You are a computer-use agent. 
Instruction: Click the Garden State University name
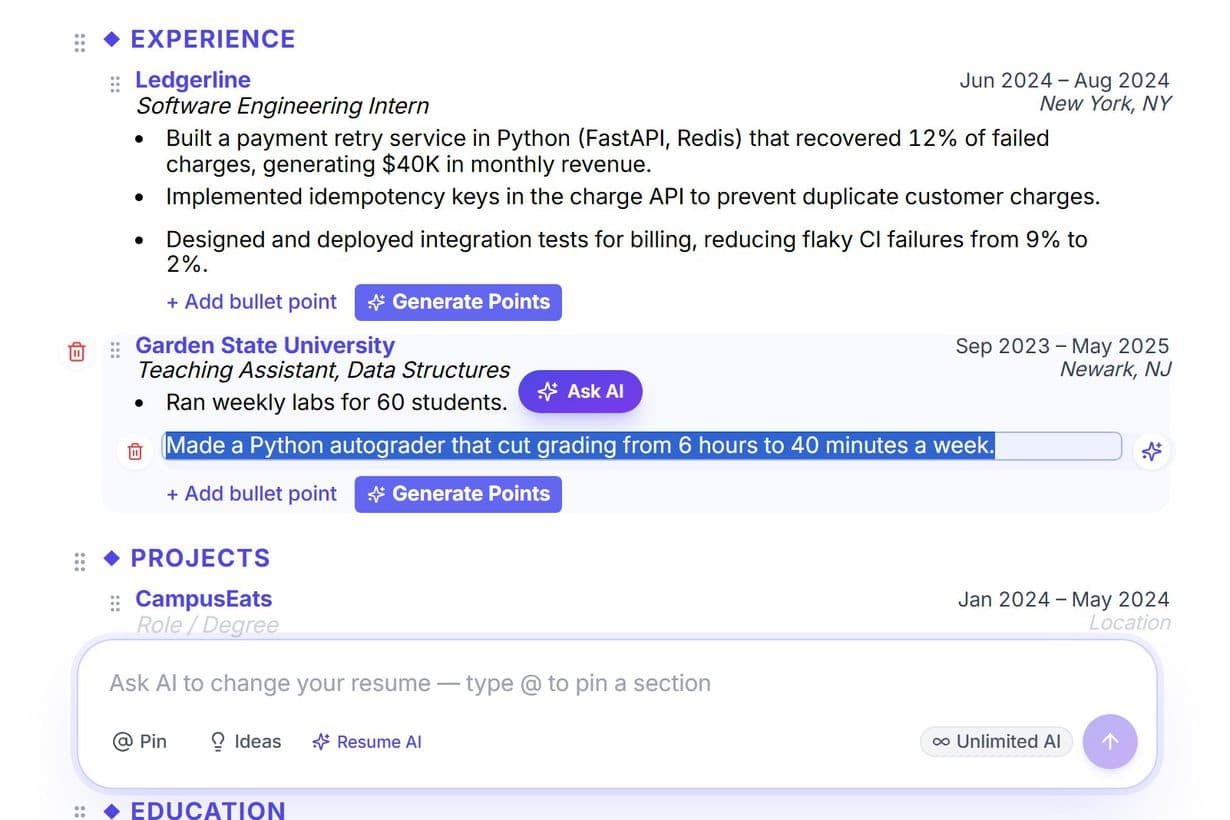[265, 346]
